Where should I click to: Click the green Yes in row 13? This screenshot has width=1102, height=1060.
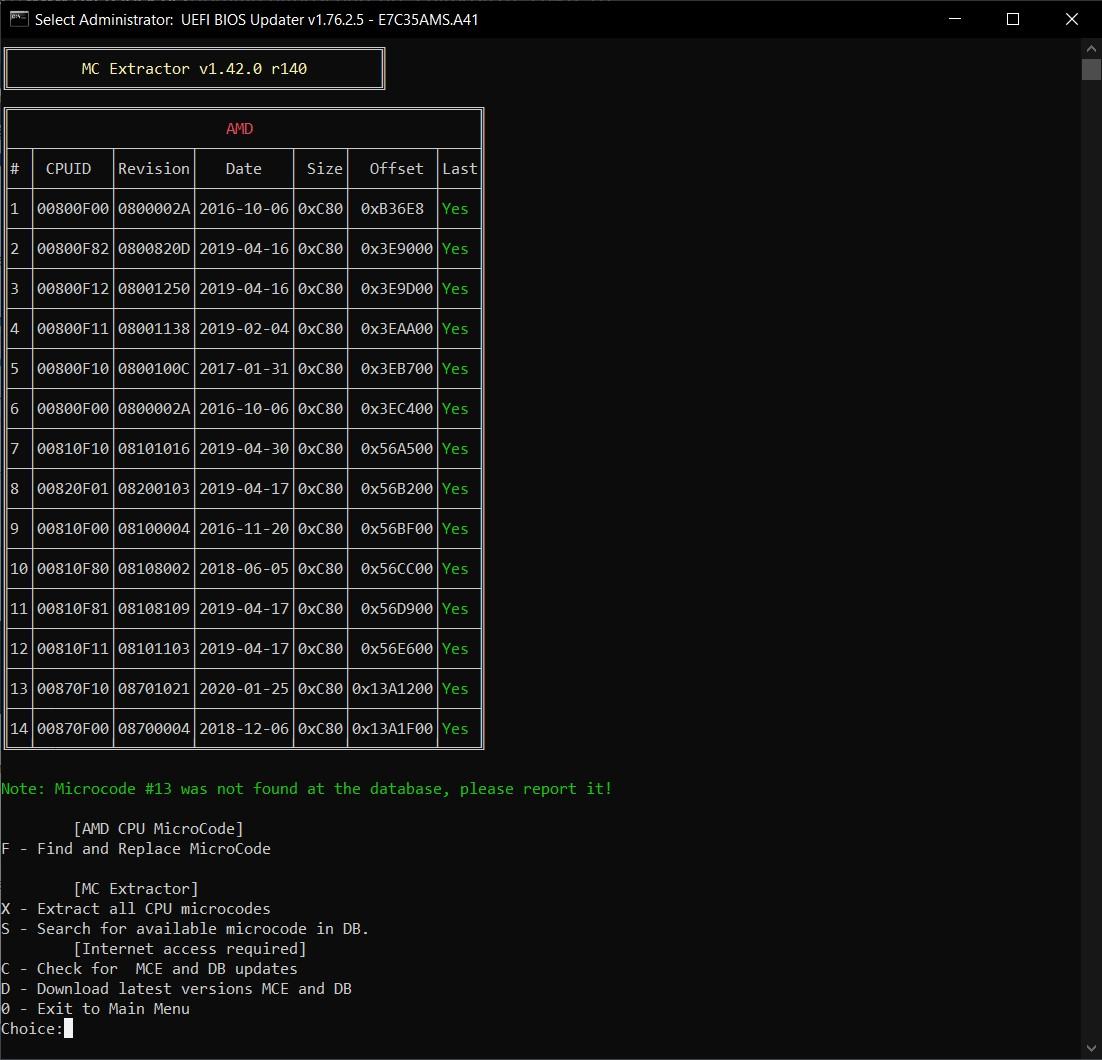tap(455, 690)
